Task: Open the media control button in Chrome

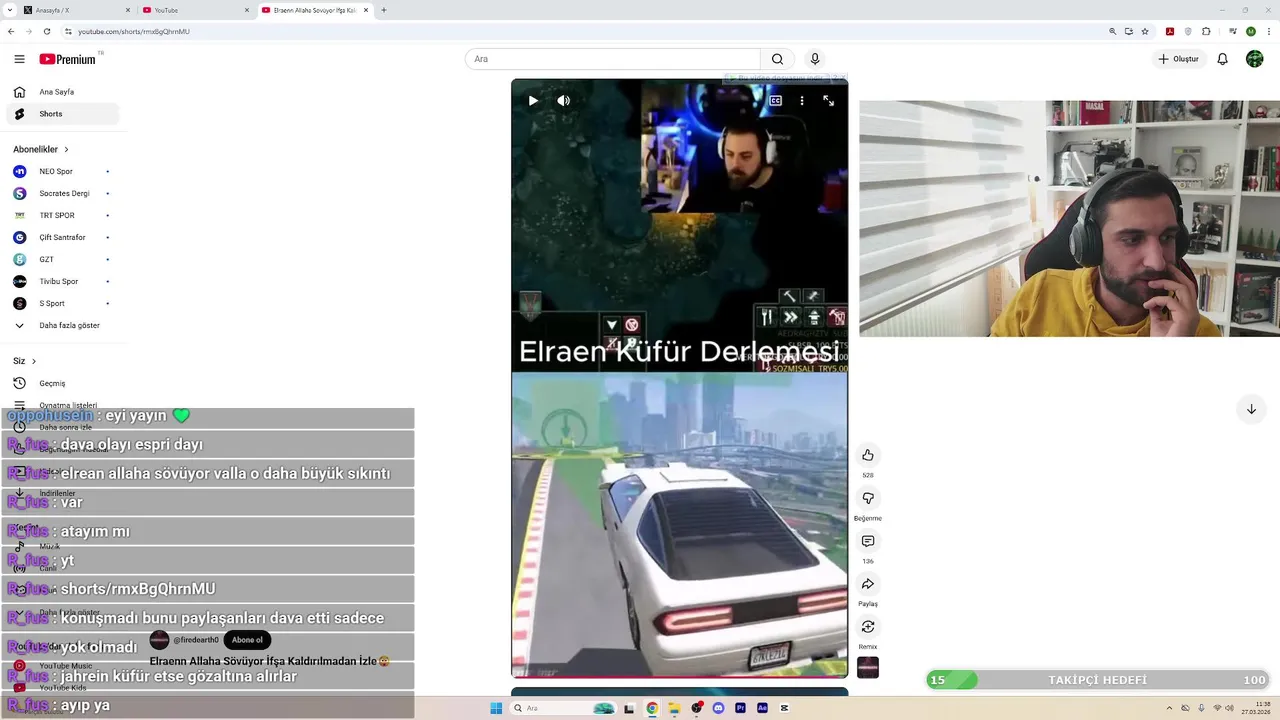Action: pyautogui.click(x=1232, y=31)
